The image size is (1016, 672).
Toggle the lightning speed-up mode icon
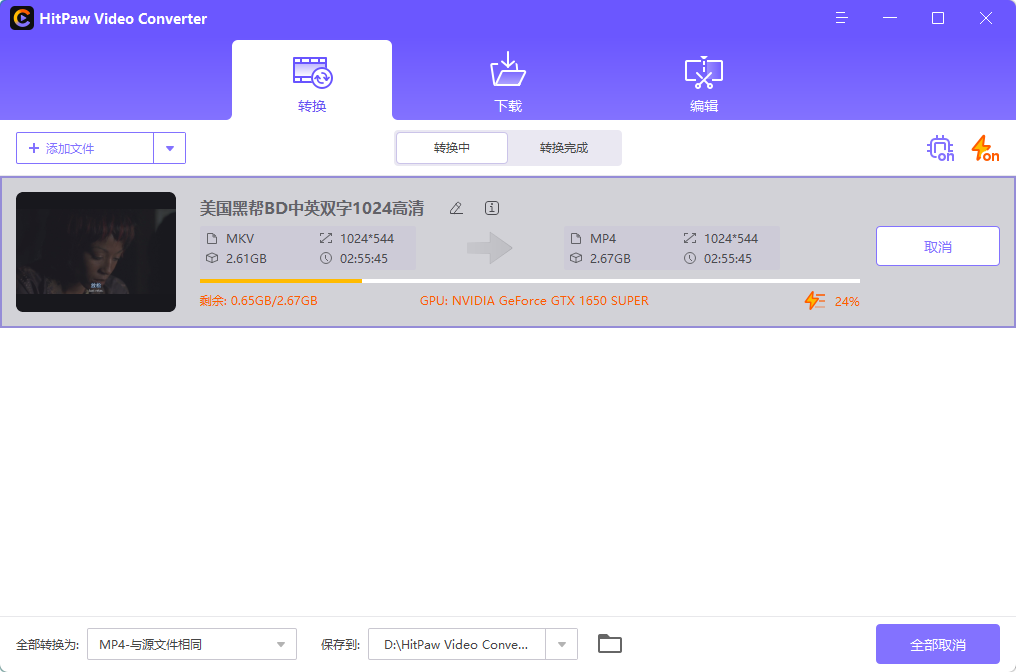tap(985, 148)
